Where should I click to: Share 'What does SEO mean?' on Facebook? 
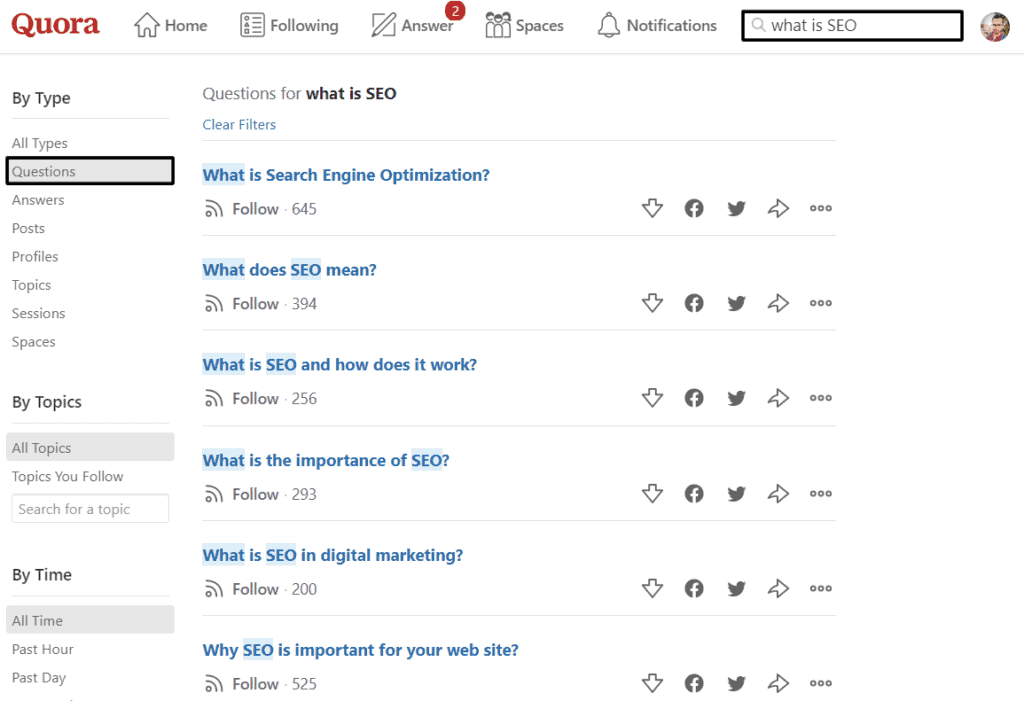coord(694,303)
